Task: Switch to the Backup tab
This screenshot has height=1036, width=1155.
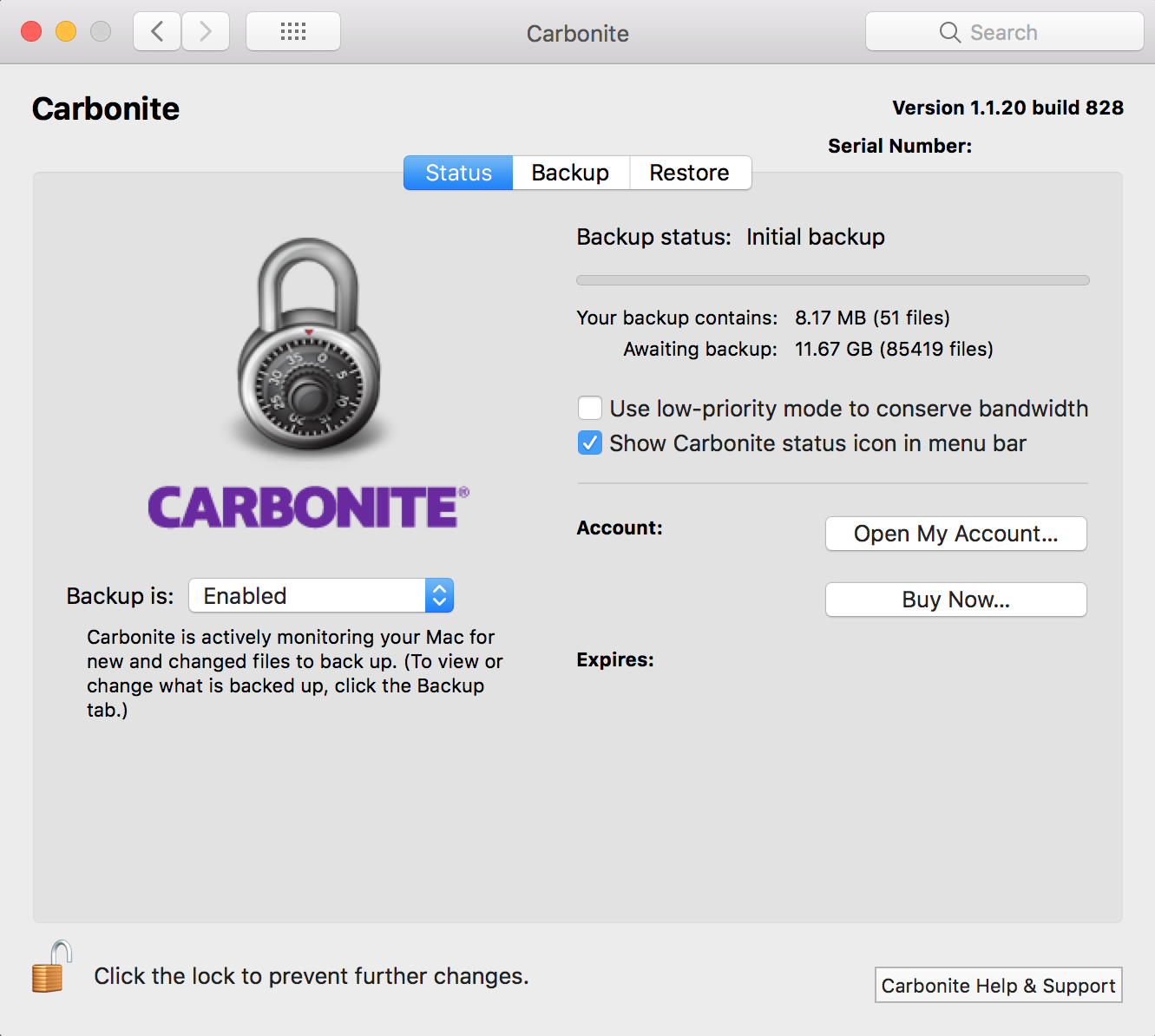Action: [570, 173]
